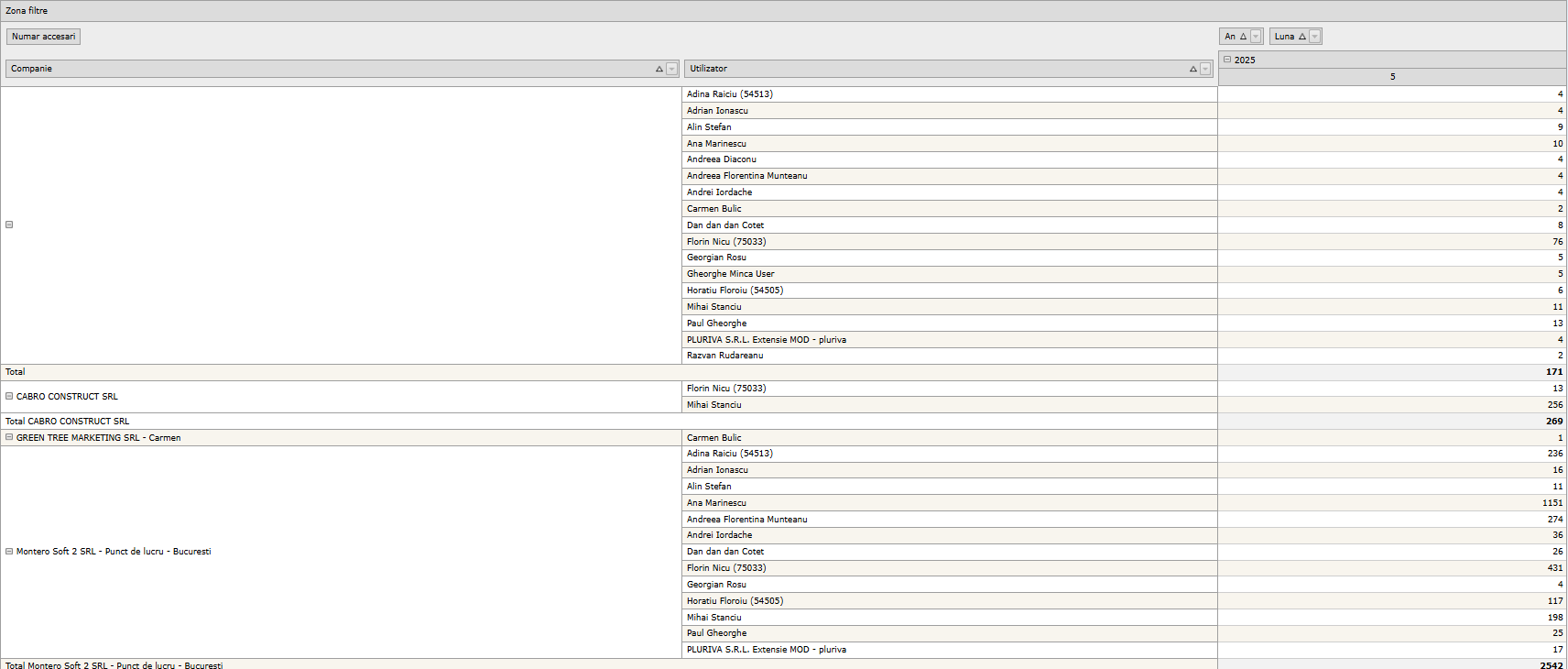Collapse Montero Soft 2 SRL group

click(9, 552)
